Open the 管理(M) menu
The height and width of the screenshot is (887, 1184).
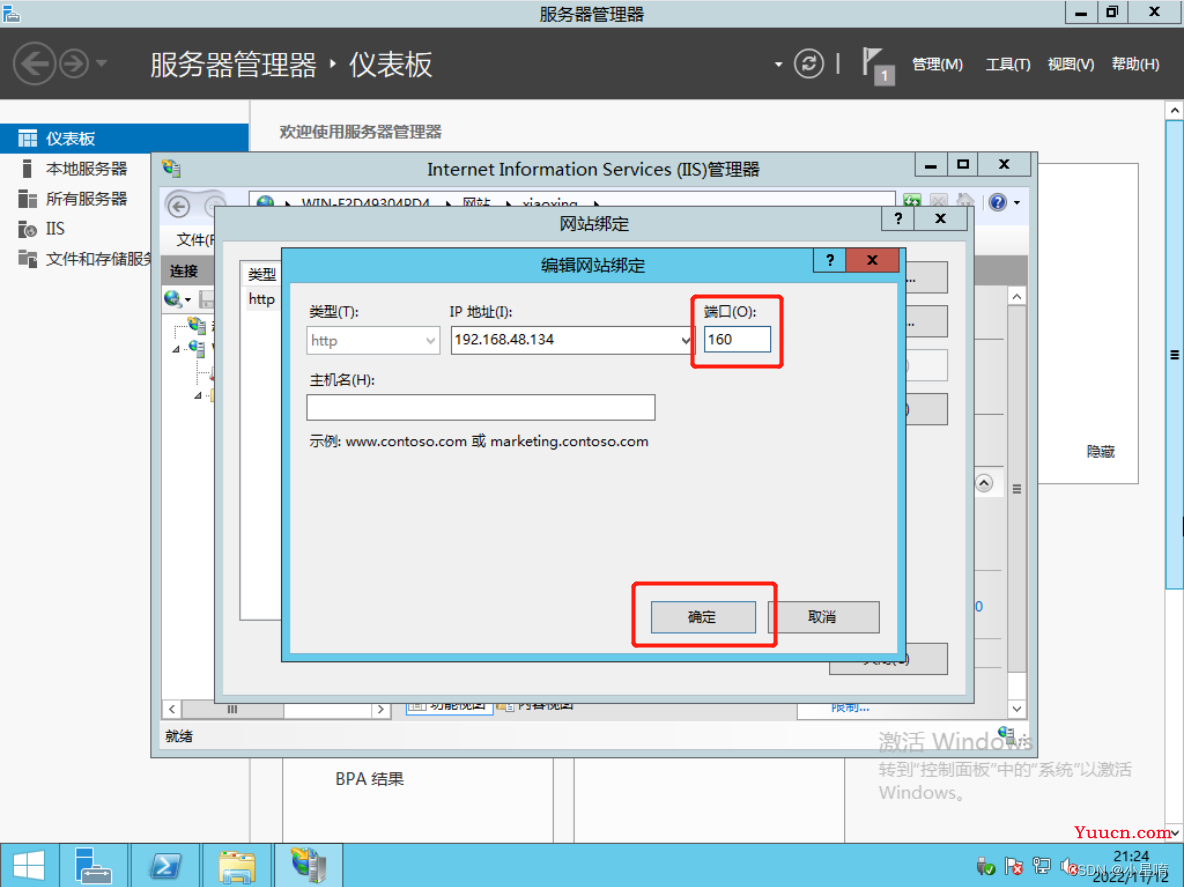[937, 64]
